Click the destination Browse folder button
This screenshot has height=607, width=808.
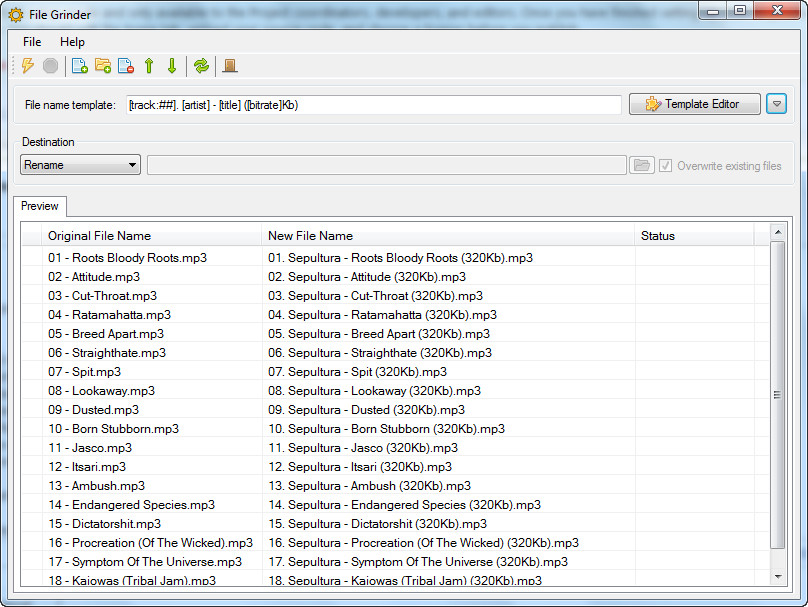[642, 165]
